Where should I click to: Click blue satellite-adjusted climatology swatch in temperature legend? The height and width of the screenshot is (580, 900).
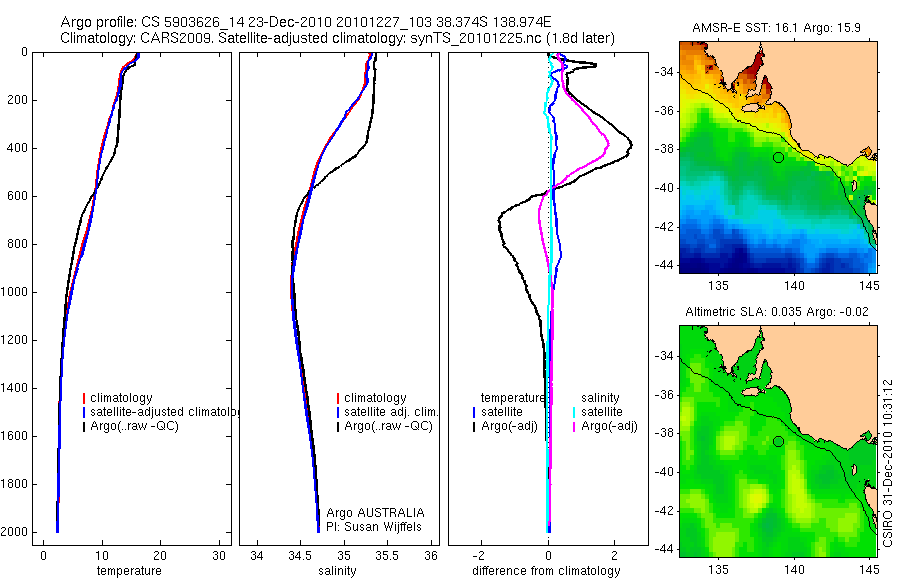click(x=84, y=412)
